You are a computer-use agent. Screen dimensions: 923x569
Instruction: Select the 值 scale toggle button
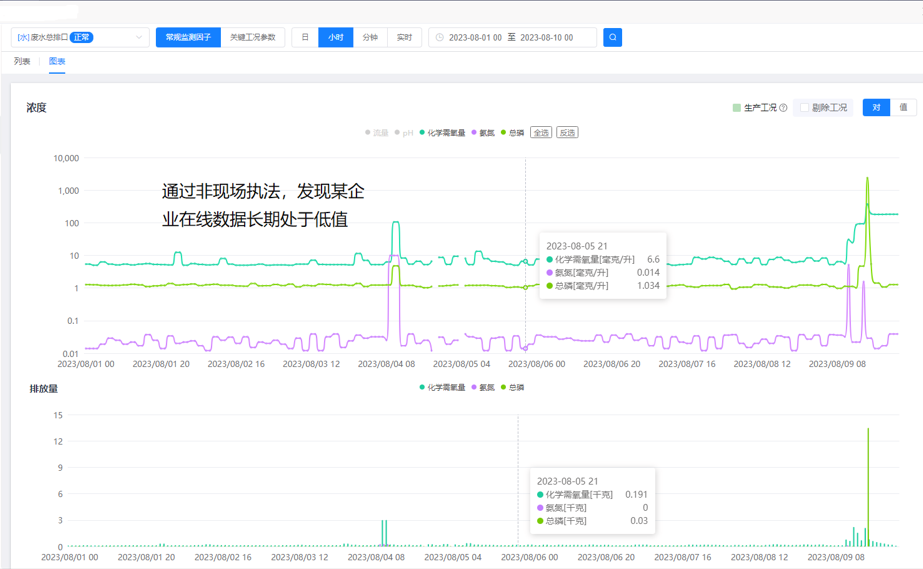pos(903,107)
